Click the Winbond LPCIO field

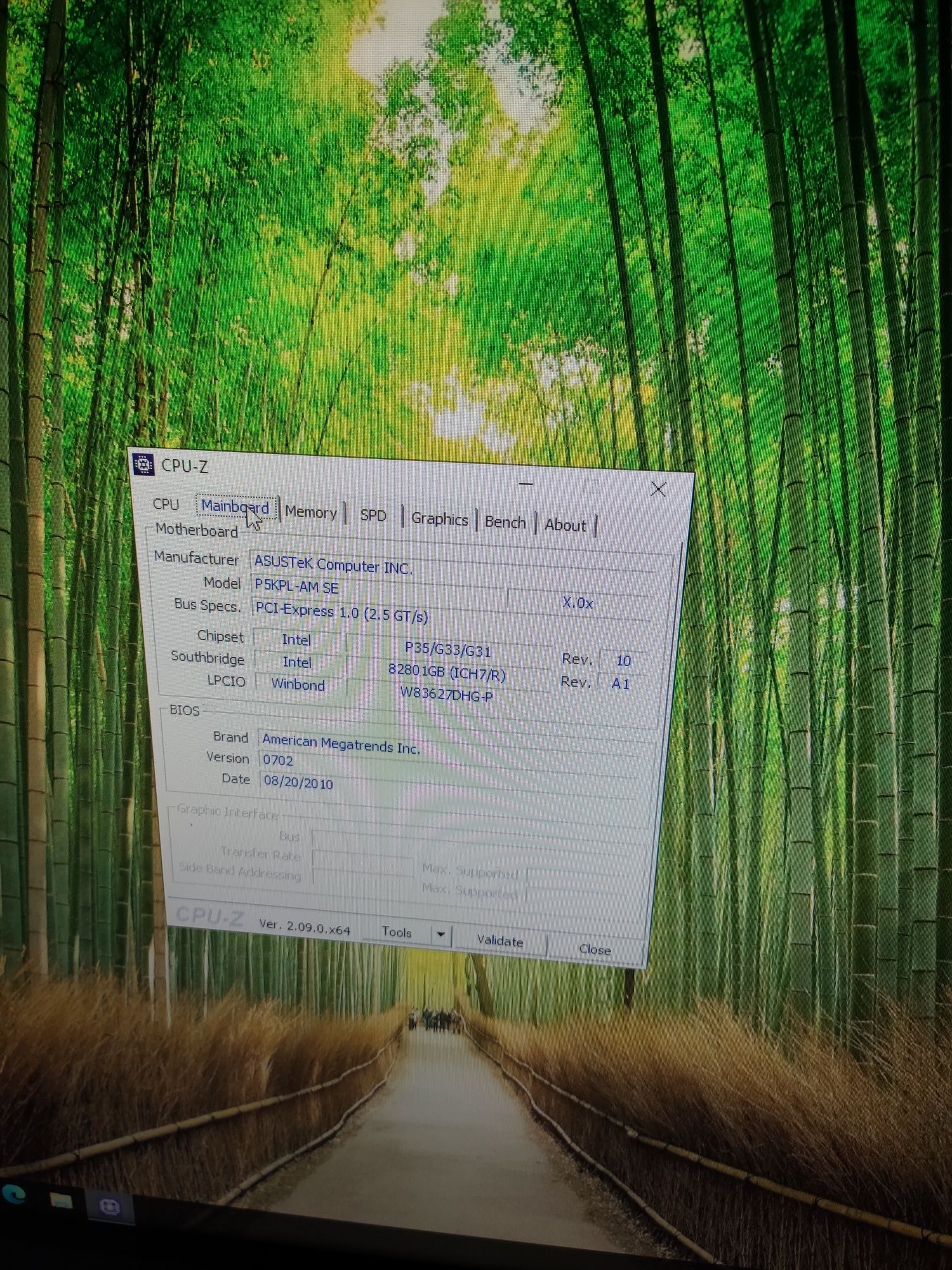point(298,685)
